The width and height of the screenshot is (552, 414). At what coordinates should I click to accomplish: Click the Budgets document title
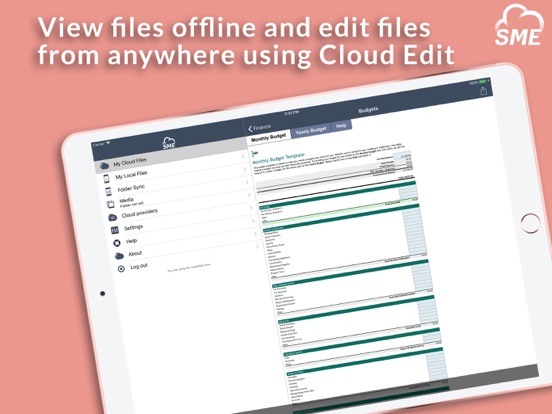click(x=368, y=110)
